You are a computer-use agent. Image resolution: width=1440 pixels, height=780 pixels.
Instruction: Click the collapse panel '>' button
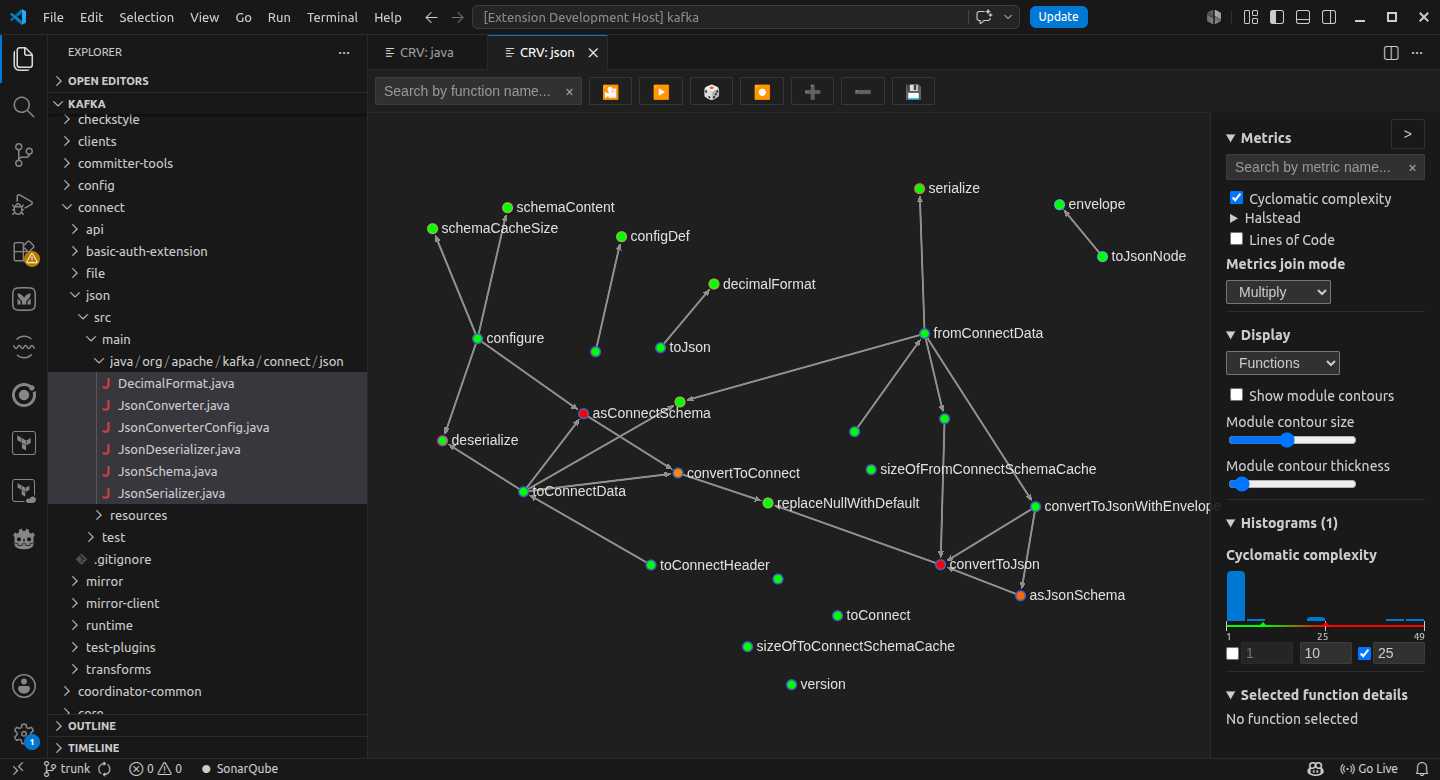[x=1407, y=134]
